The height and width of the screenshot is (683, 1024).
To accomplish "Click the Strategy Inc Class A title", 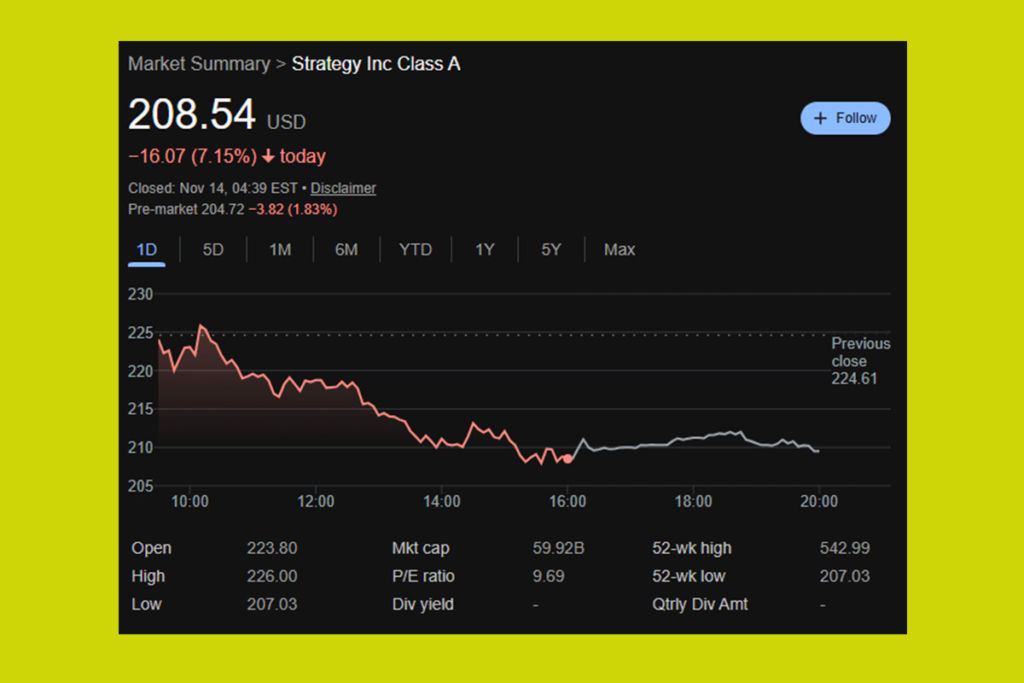I will click(x=376, y=63).
